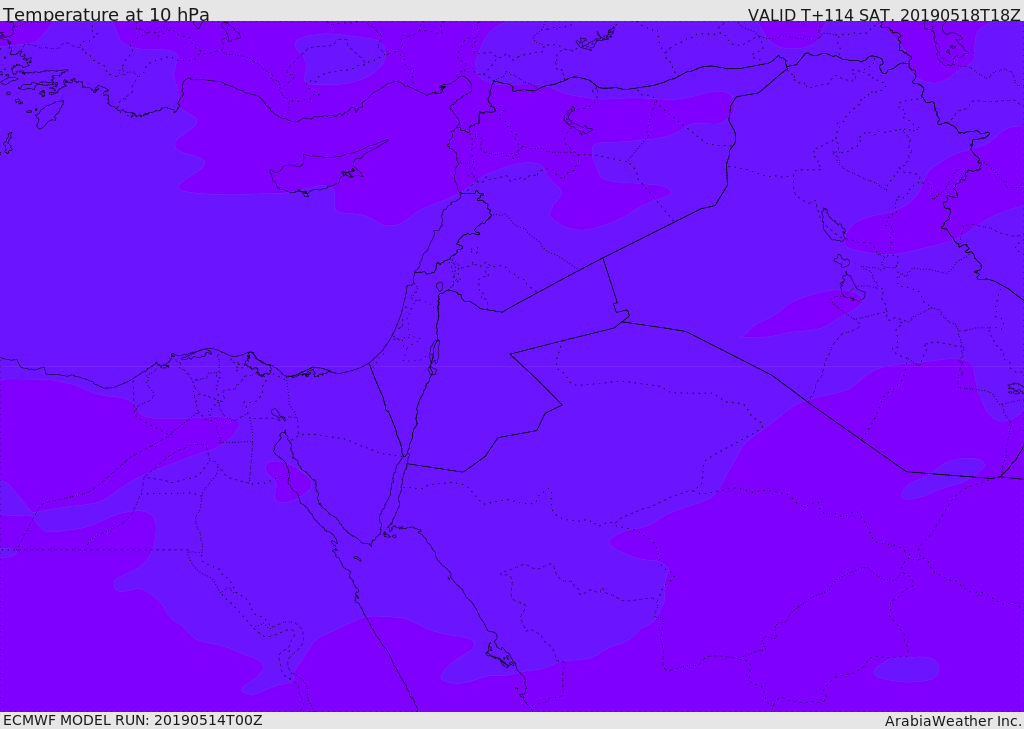Click the 'Temperature at 10 hPa' title text
The width and height of the screenshot is (1024, 729).
[x=106, y=14]
